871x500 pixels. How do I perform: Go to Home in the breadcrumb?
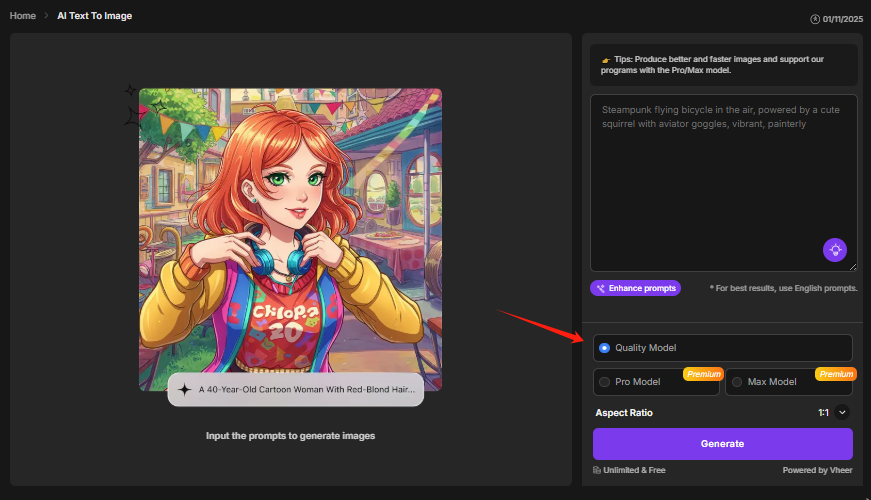pos(23,16)
